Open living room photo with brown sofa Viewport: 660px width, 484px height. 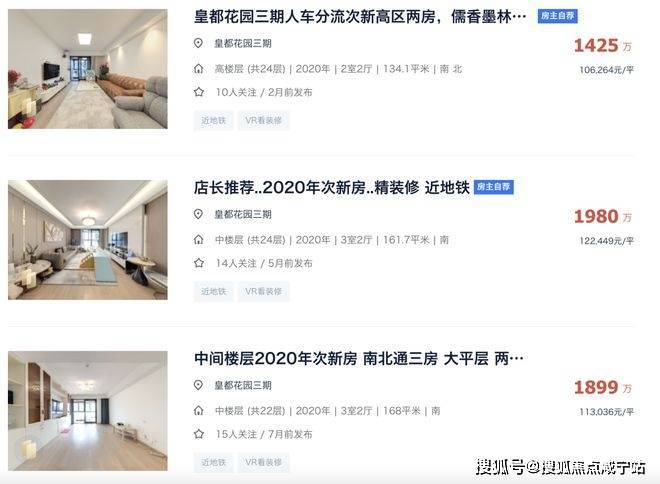(88, 69)
